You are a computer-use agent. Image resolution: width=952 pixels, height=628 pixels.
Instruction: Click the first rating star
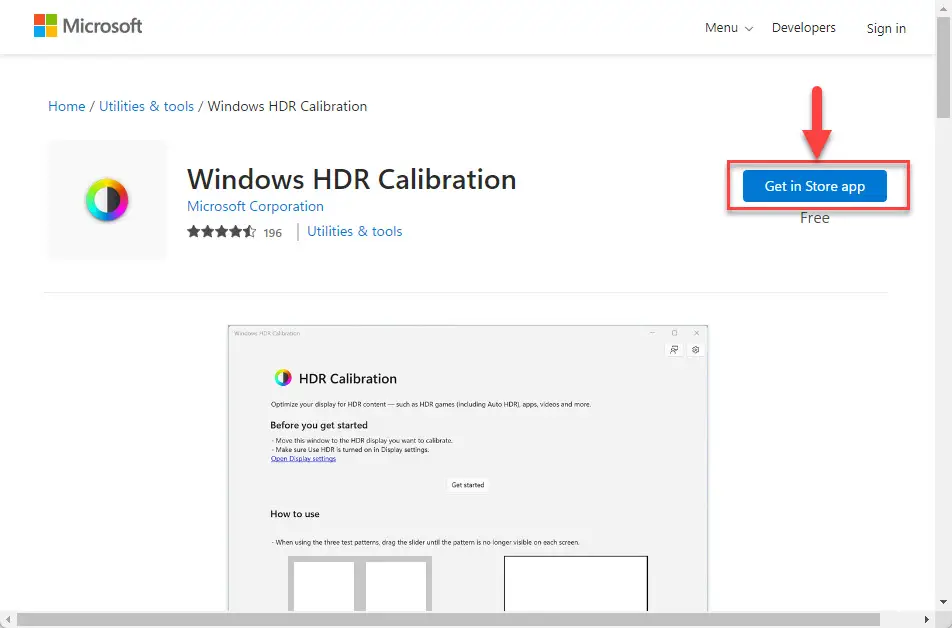click(194, 231)
